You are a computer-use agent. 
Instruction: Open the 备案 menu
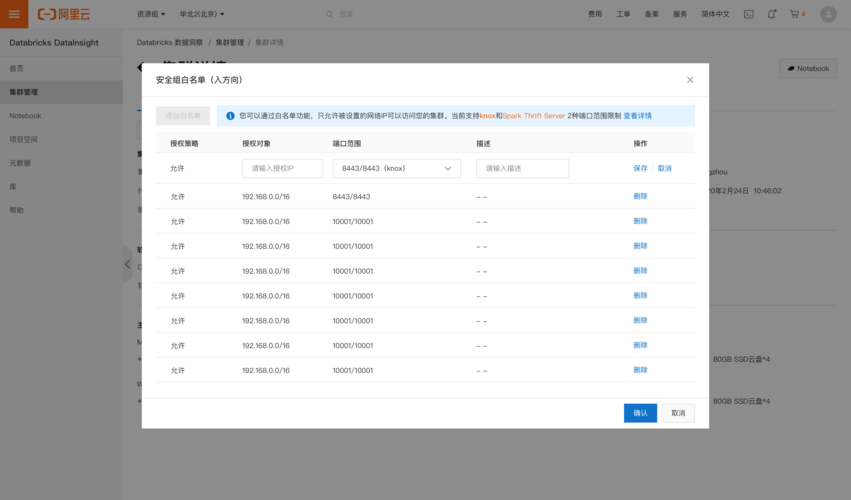click(x=651, y=15)
